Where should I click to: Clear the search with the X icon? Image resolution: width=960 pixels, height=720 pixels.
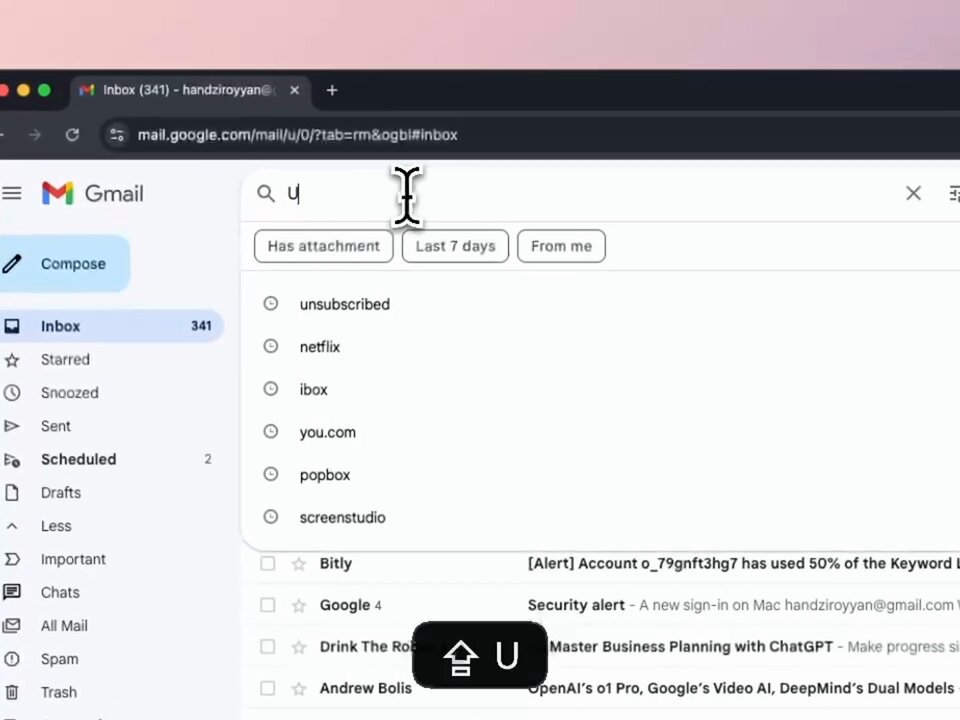tap(913, 193)
